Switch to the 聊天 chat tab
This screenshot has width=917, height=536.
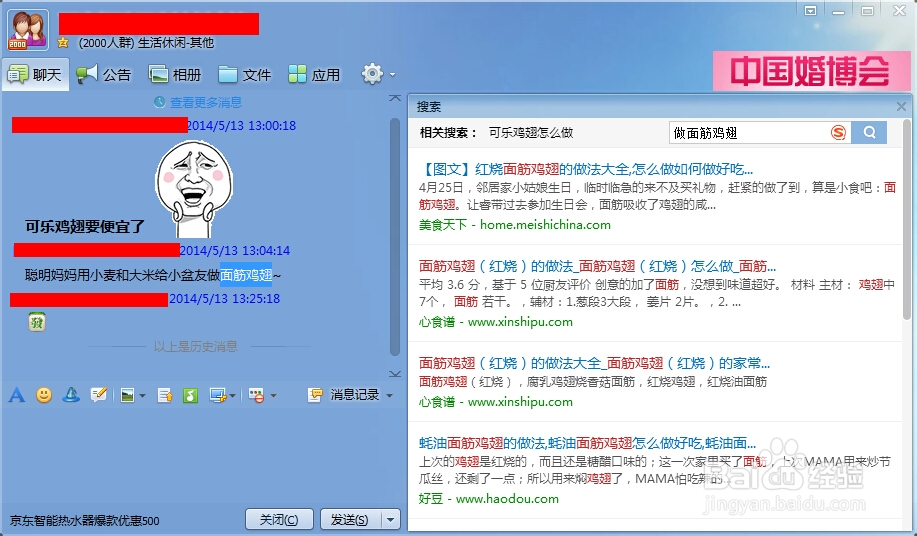click(35, 75)
